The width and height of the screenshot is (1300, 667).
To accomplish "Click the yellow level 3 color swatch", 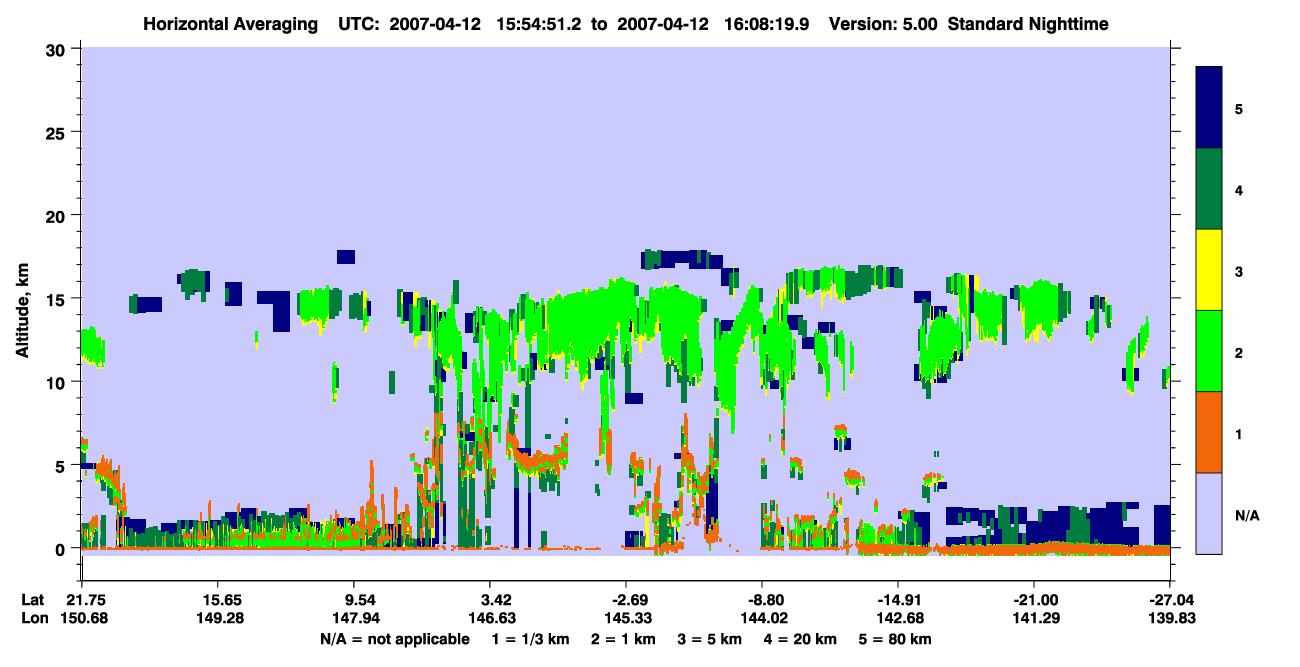I will point(1209,270).
